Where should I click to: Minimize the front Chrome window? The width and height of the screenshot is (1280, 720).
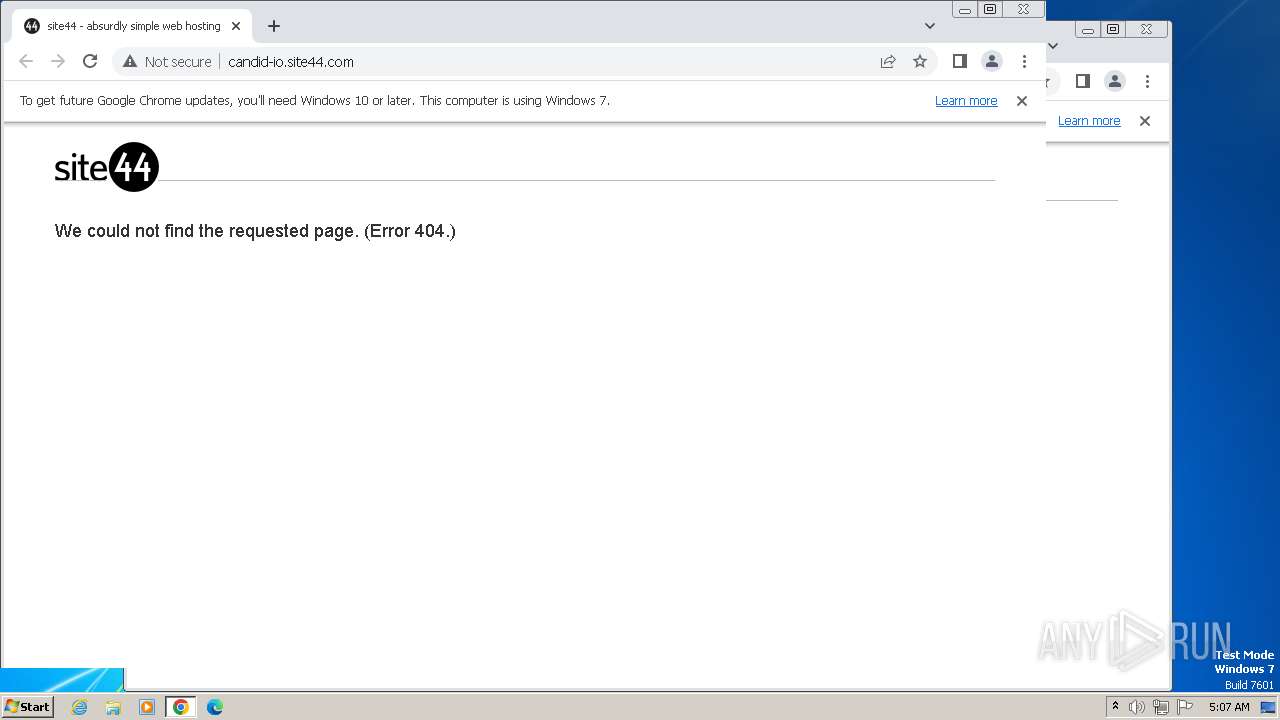point(965,9)
